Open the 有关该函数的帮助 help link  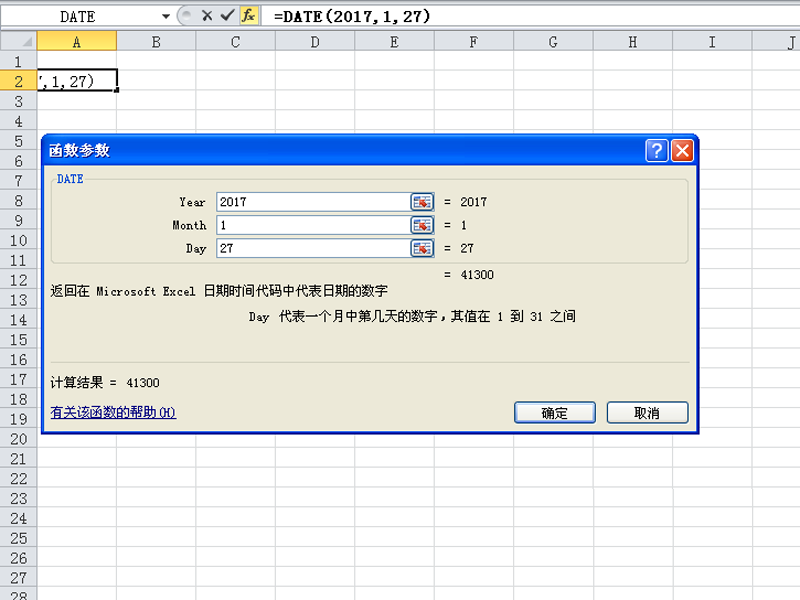110,412
